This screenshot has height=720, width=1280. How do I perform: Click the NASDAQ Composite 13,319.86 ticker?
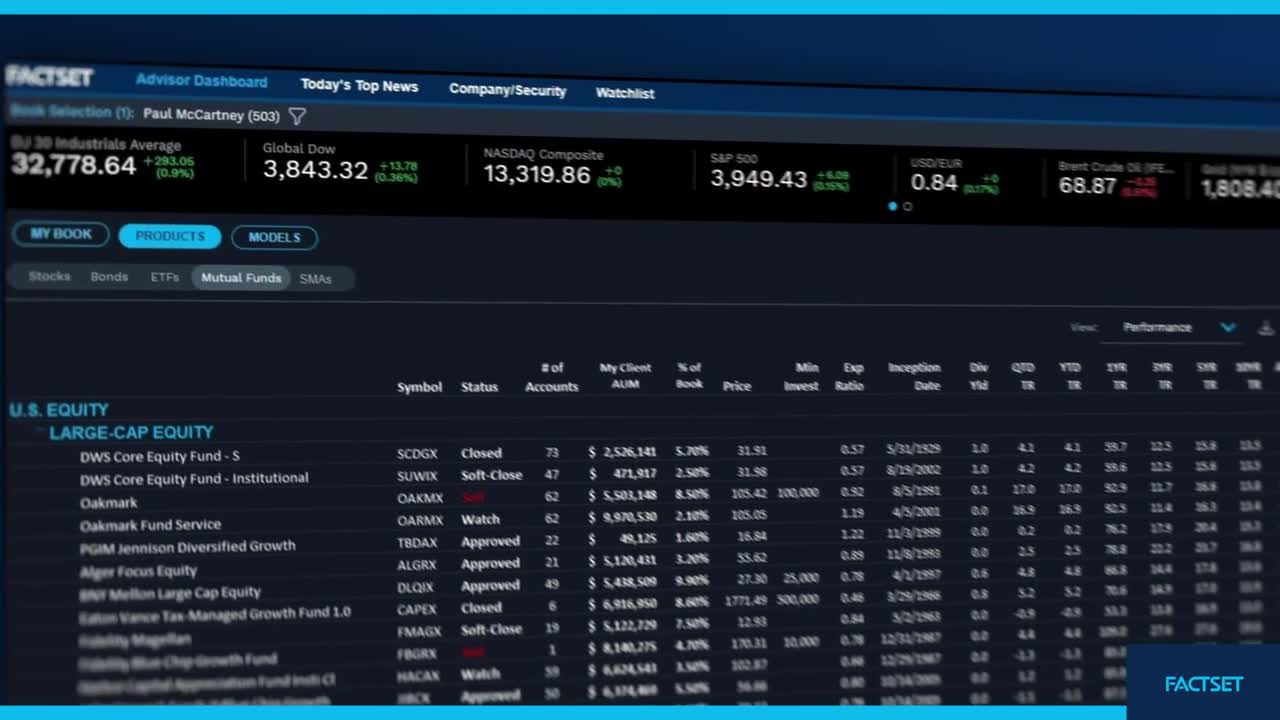tap(553, 168)
